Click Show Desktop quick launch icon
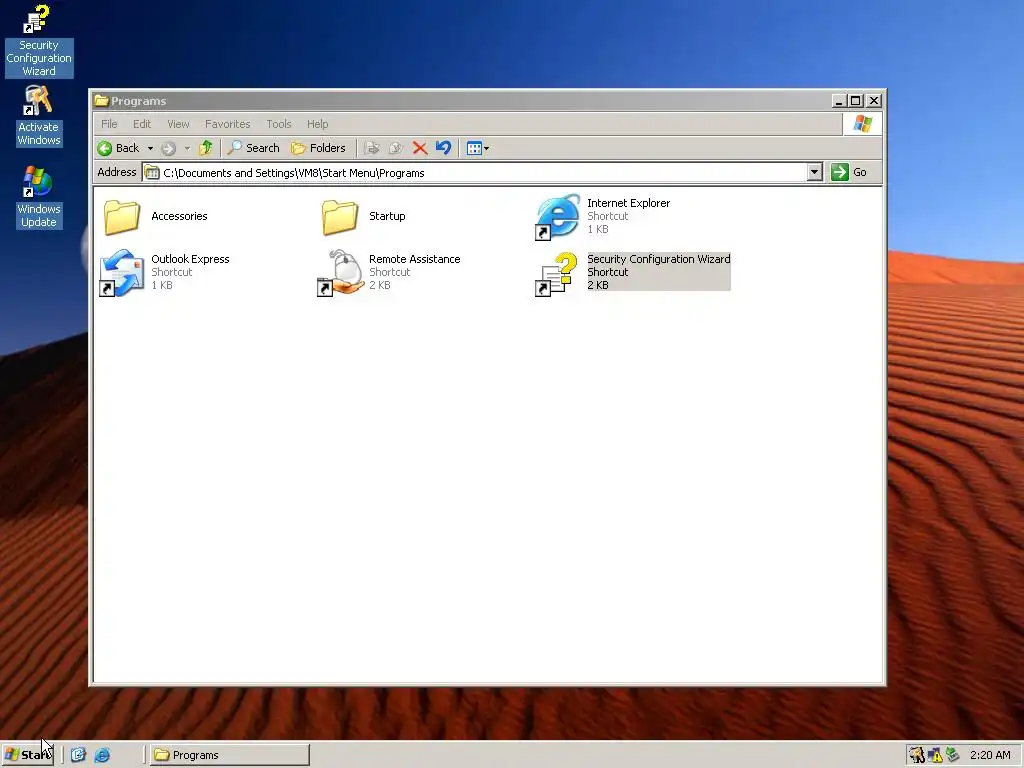This screenshot has width=1024, height=768. pos(78,755)
